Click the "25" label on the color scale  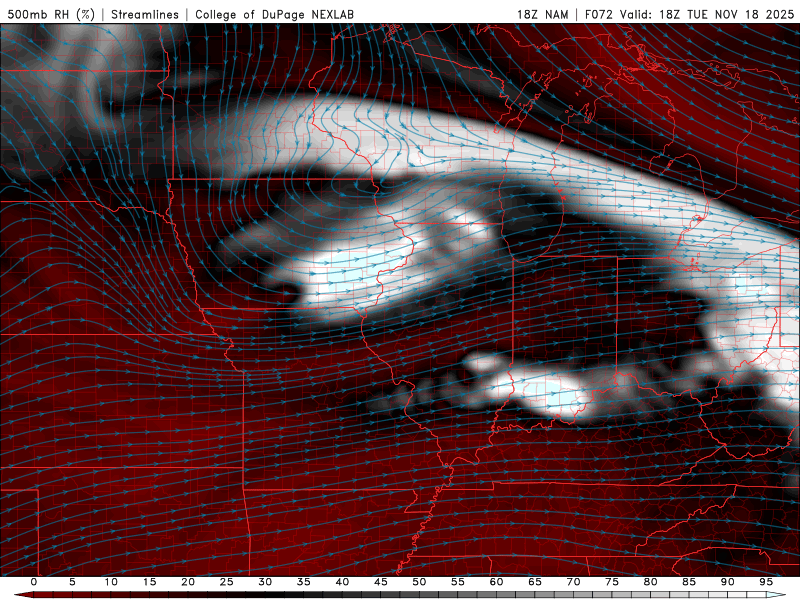coord(227,582)
